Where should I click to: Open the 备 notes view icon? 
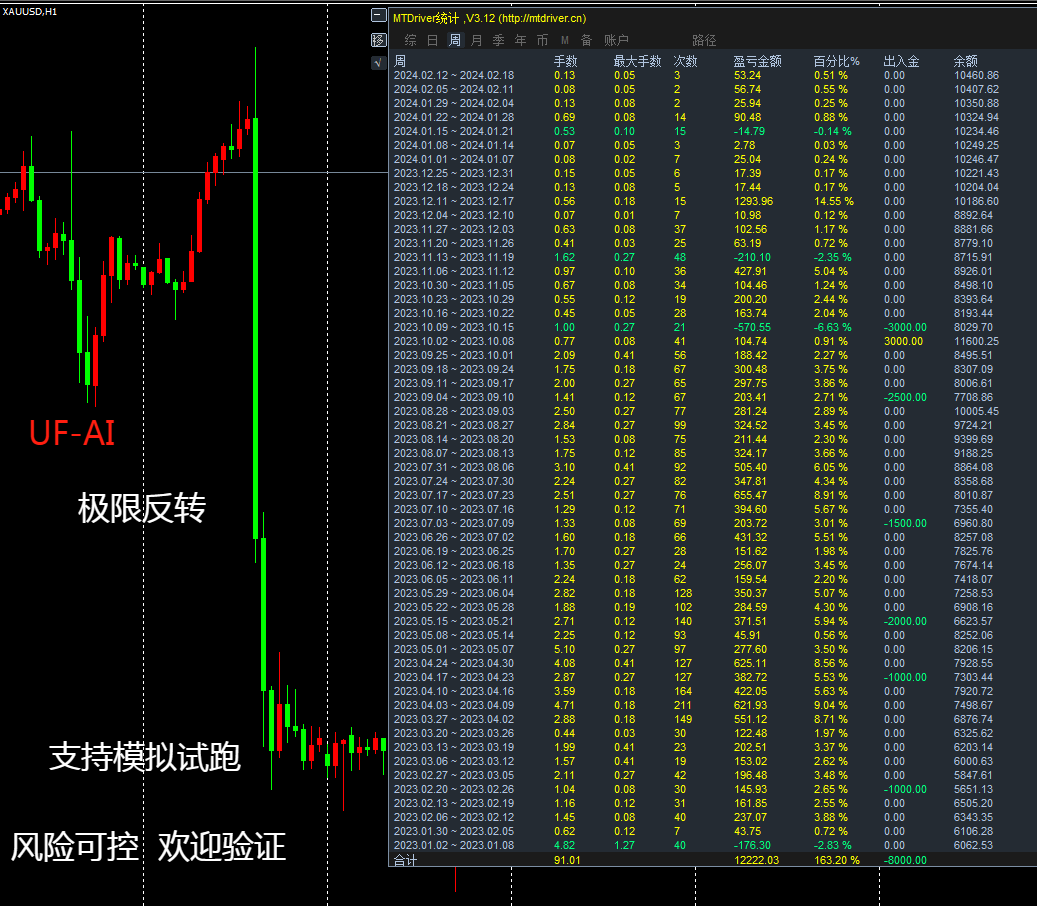pyautogui.click(x=586, y=40)
